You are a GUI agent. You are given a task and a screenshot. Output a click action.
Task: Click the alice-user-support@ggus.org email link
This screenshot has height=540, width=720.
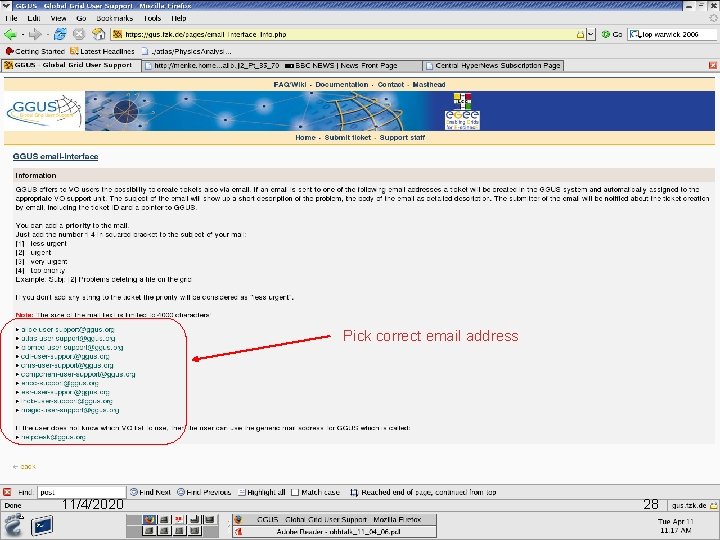[x=68, y=329]
